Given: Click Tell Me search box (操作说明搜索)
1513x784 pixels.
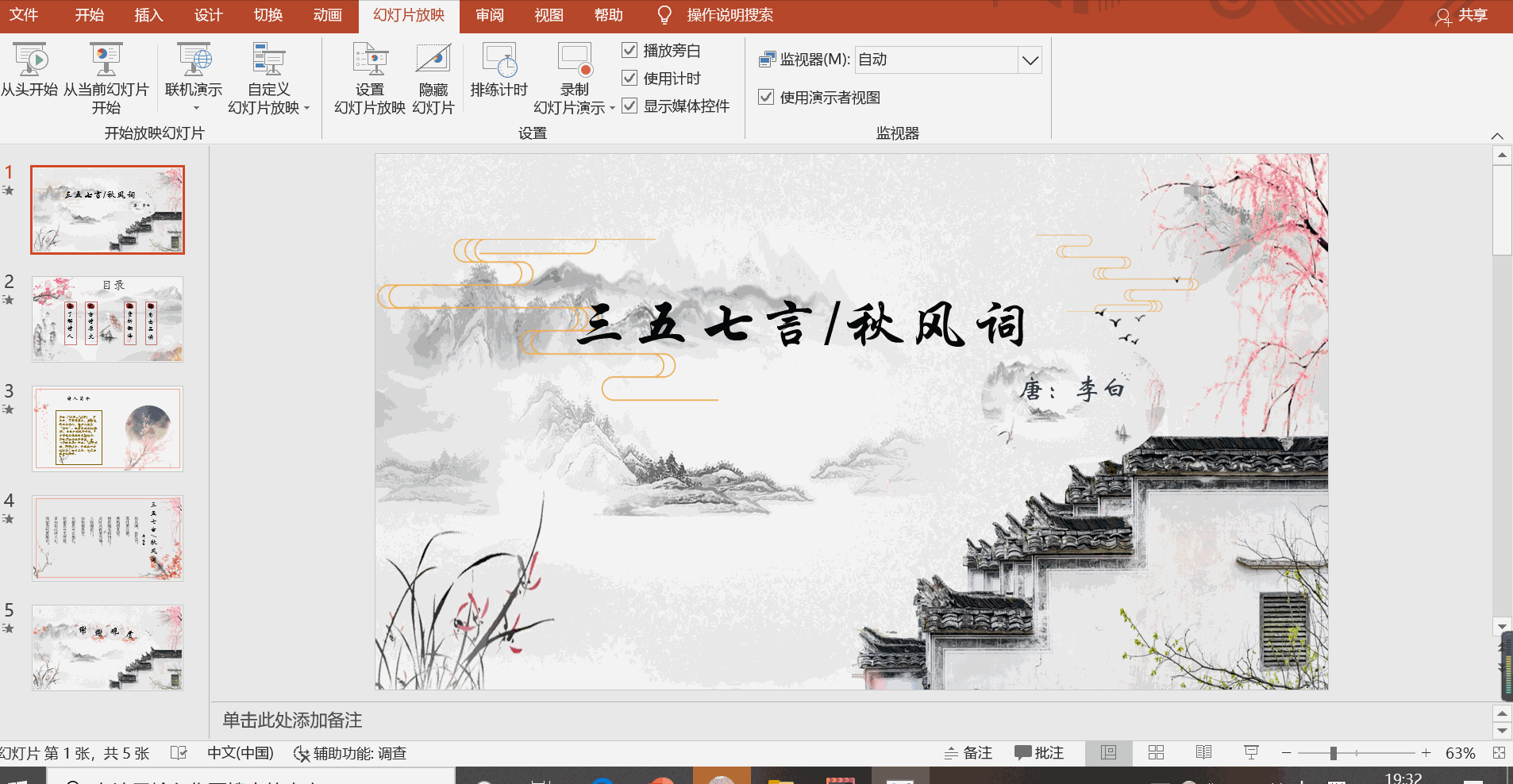Looking at the screenshot, I should click(x=730, y=15).
